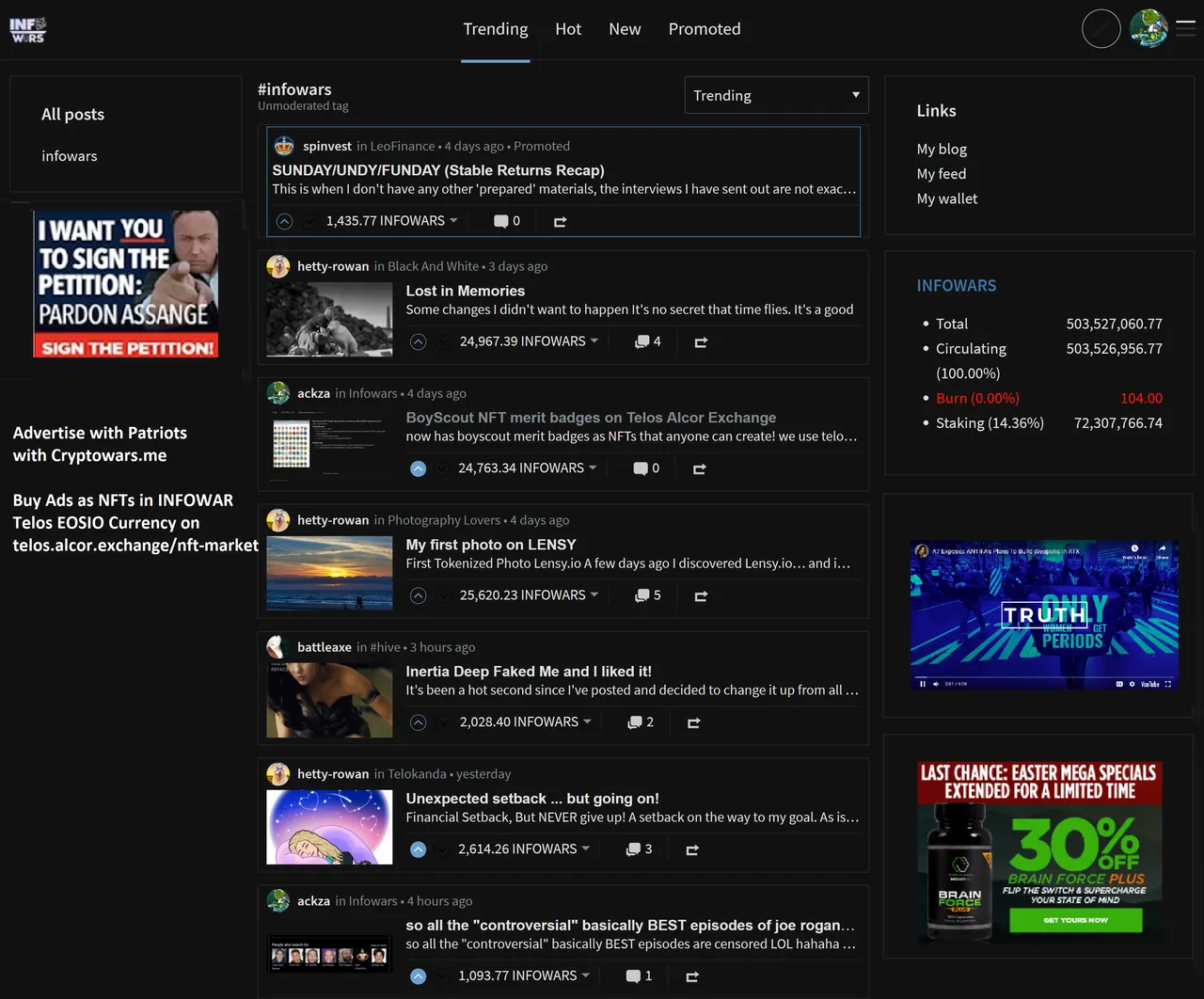The image size is (1204, 999).
Task: Open the compose post pencil icon
Action: click(1101, 29)
